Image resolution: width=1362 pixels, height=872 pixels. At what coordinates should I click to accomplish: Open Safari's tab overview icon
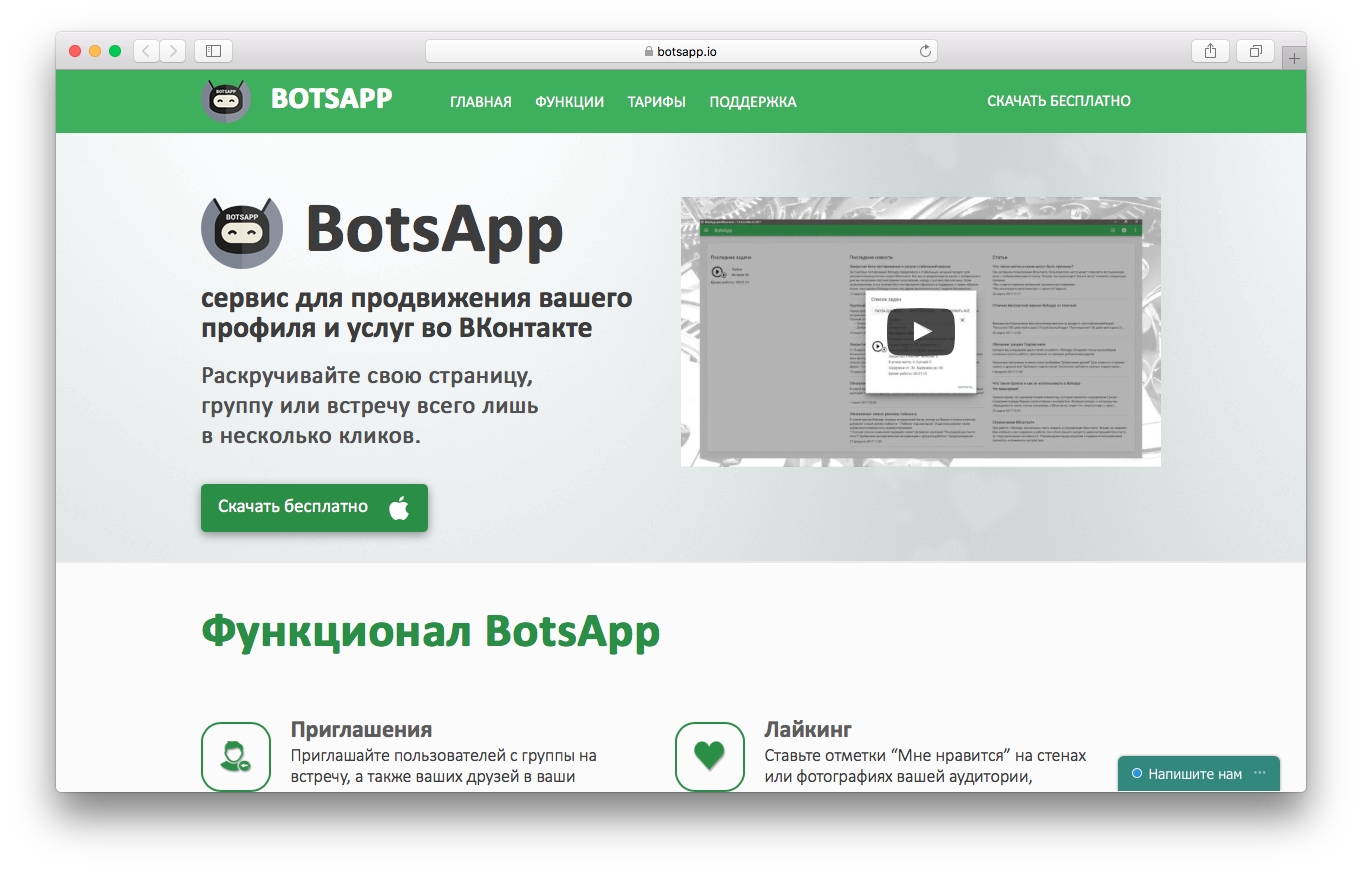pos(1255,51)
